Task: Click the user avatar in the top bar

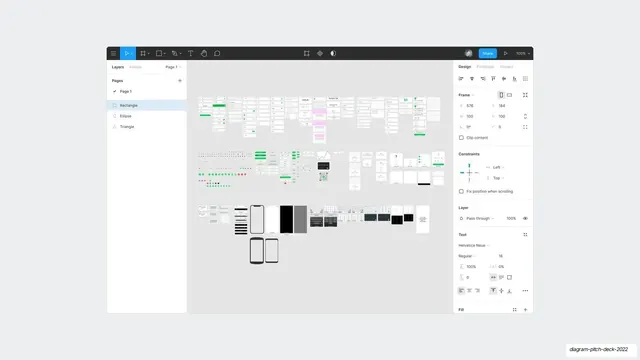Action: tap(469, 53)
